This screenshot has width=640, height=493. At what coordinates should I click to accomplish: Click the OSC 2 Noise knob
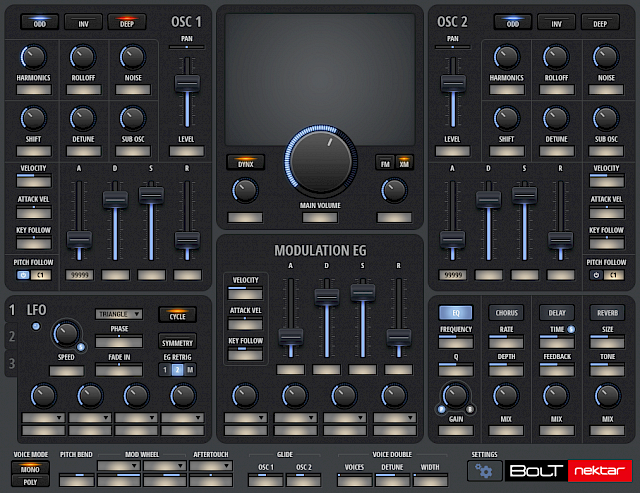(x=606, y=58)
